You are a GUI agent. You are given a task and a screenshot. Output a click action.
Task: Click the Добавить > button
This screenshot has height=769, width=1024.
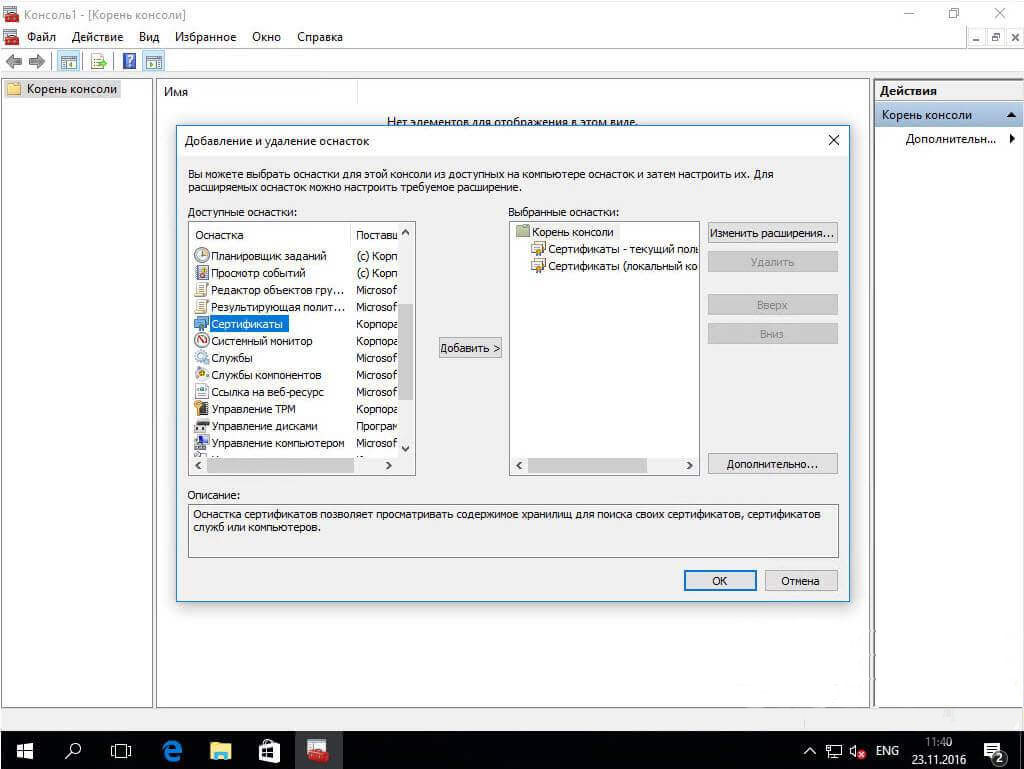coord(470,348)
